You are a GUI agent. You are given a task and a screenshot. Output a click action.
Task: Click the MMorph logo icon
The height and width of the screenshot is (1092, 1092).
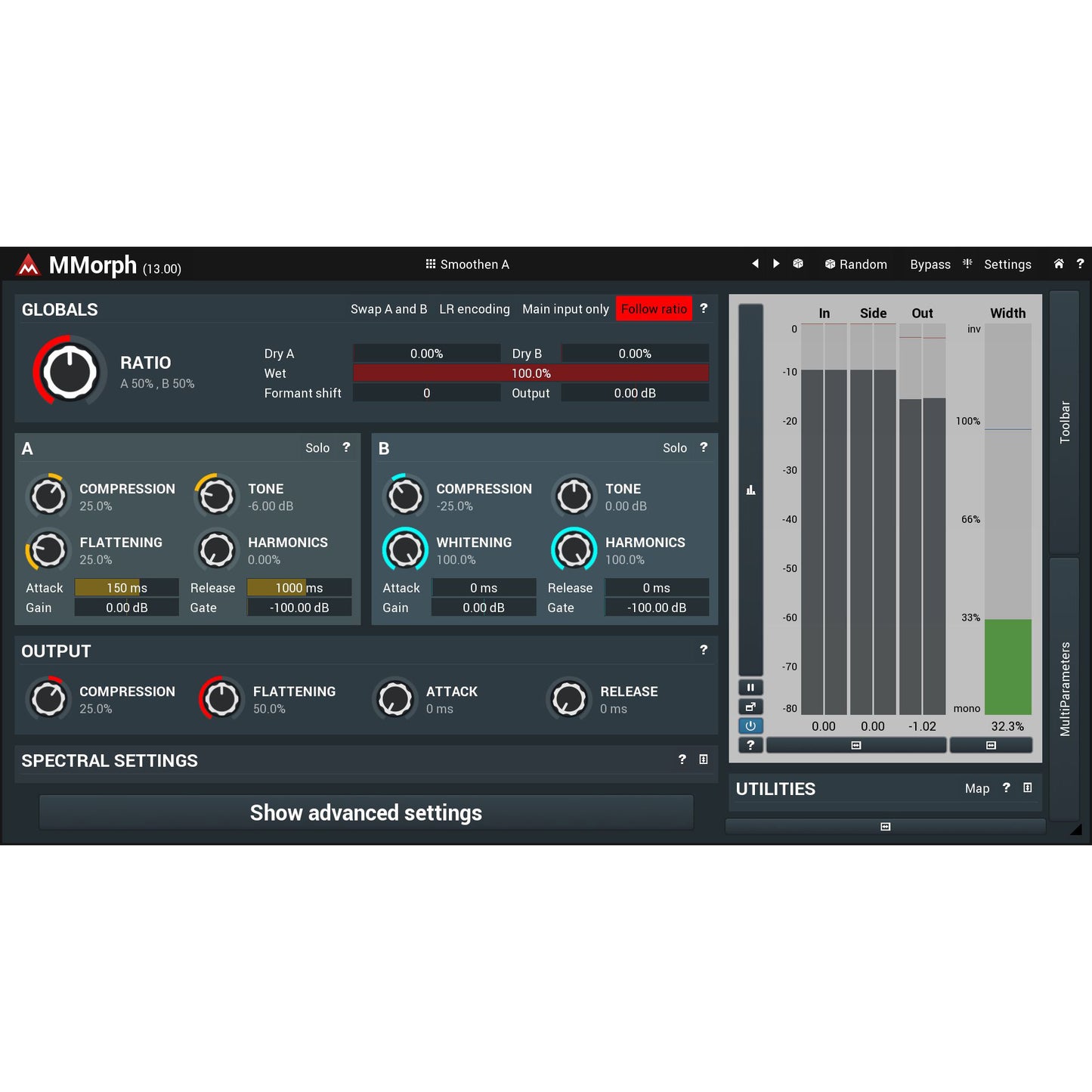(28, 265)
